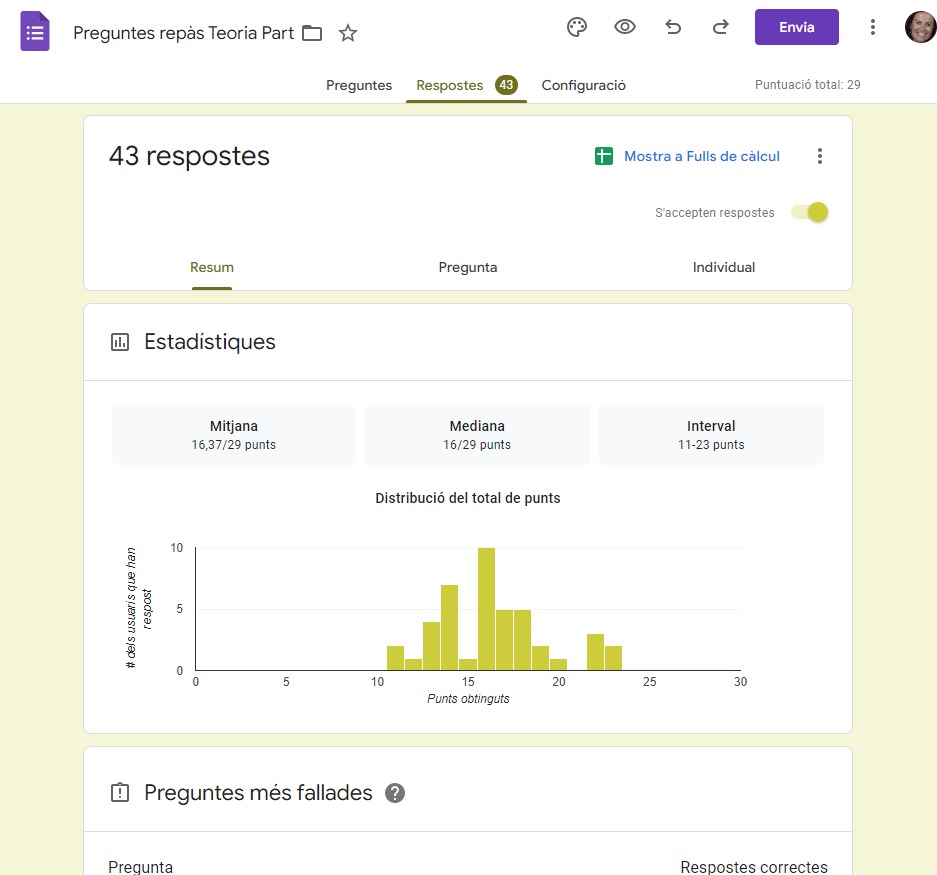Open the theme customization palette
The image size is (937, 875).
click(x=577, y=27)
